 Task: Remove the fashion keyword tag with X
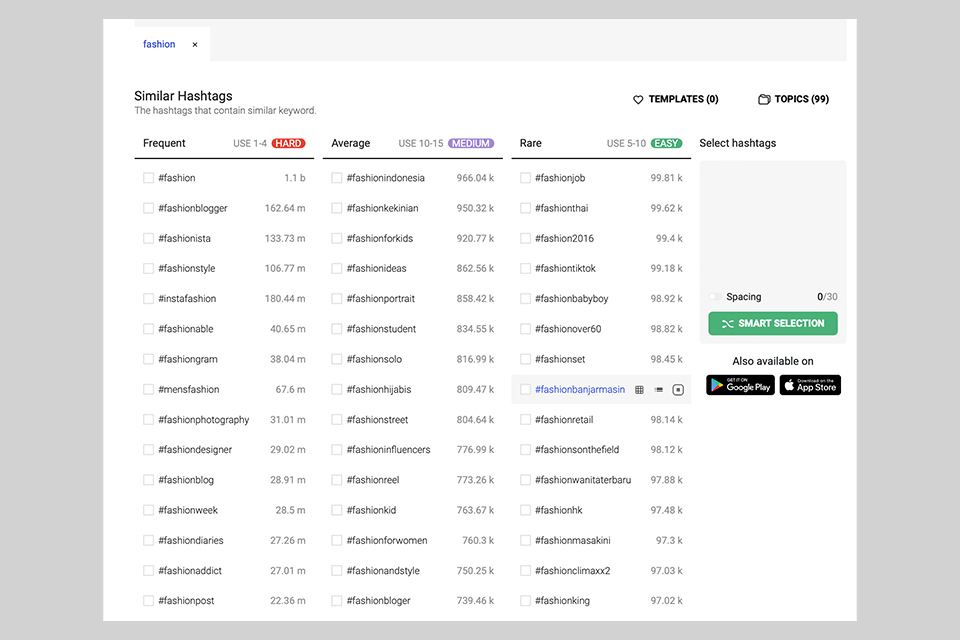tap(195, 45)
